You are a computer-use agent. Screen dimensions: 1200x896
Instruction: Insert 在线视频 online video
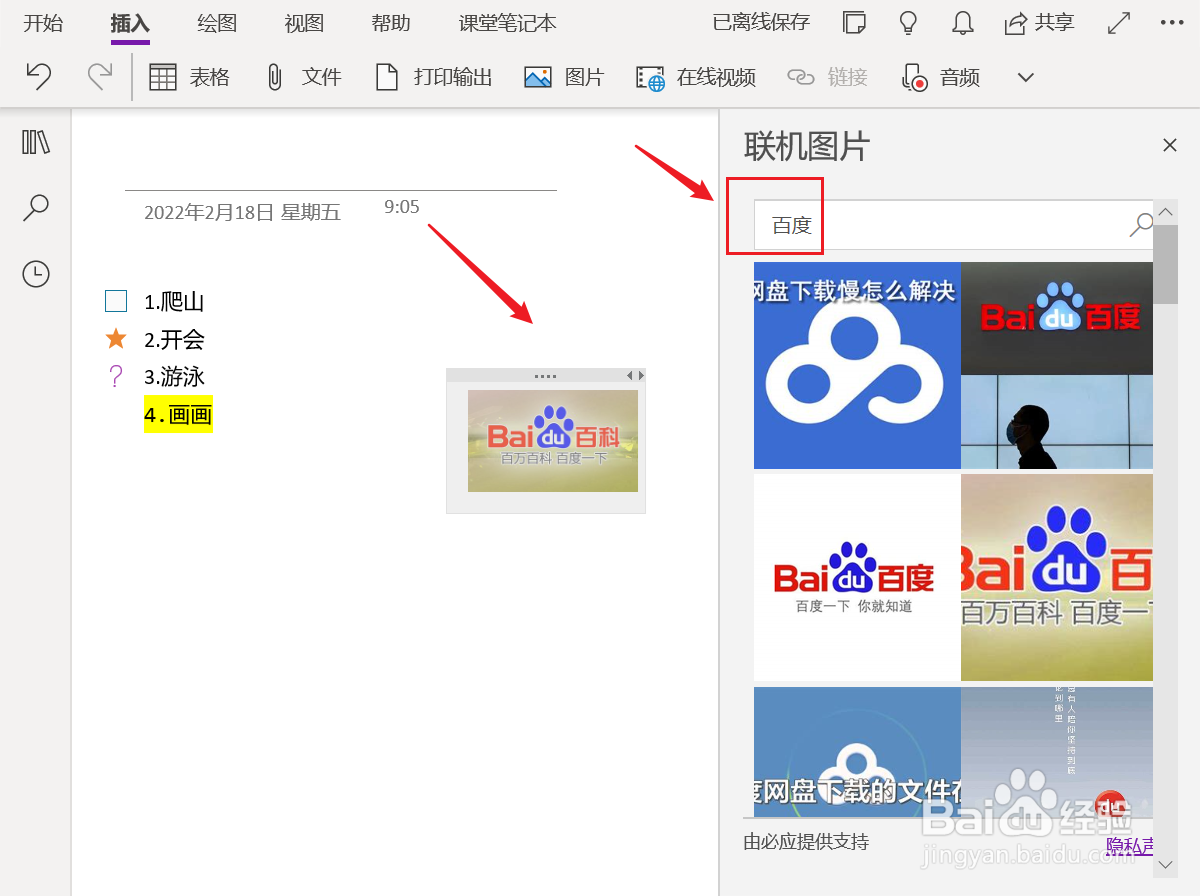[696, 77]
